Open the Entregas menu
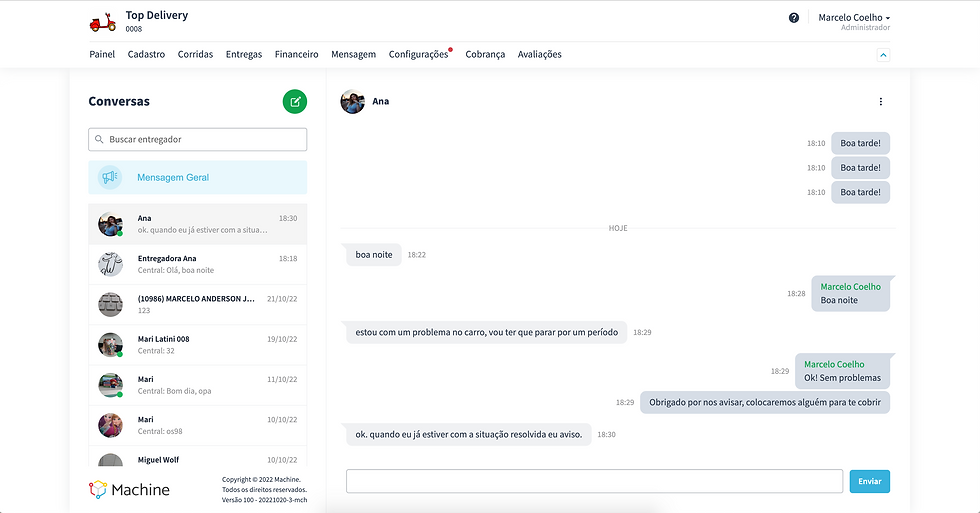 tap(244, 54)
